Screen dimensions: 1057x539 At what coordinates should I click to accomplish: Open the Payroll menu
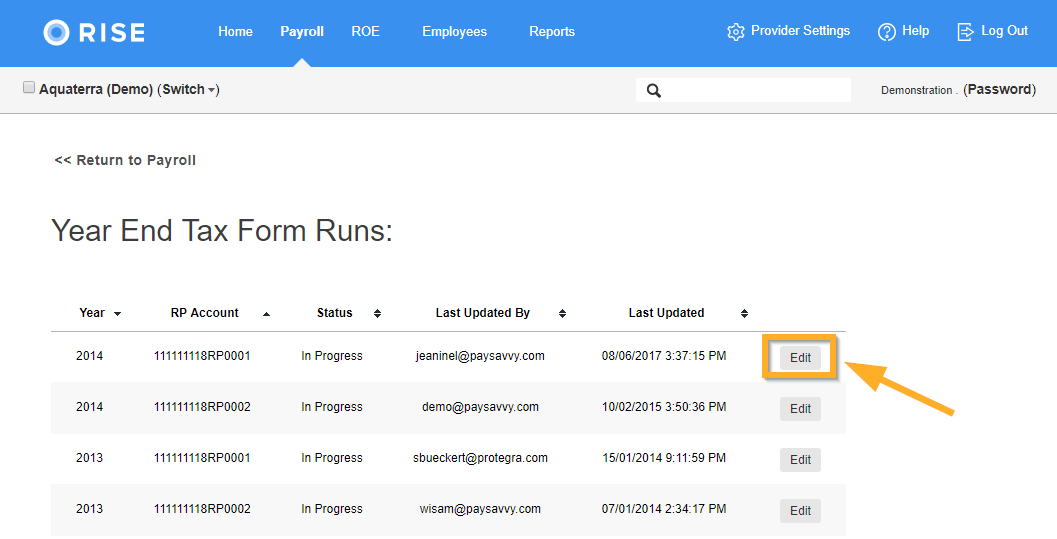[x=302, y=32]
